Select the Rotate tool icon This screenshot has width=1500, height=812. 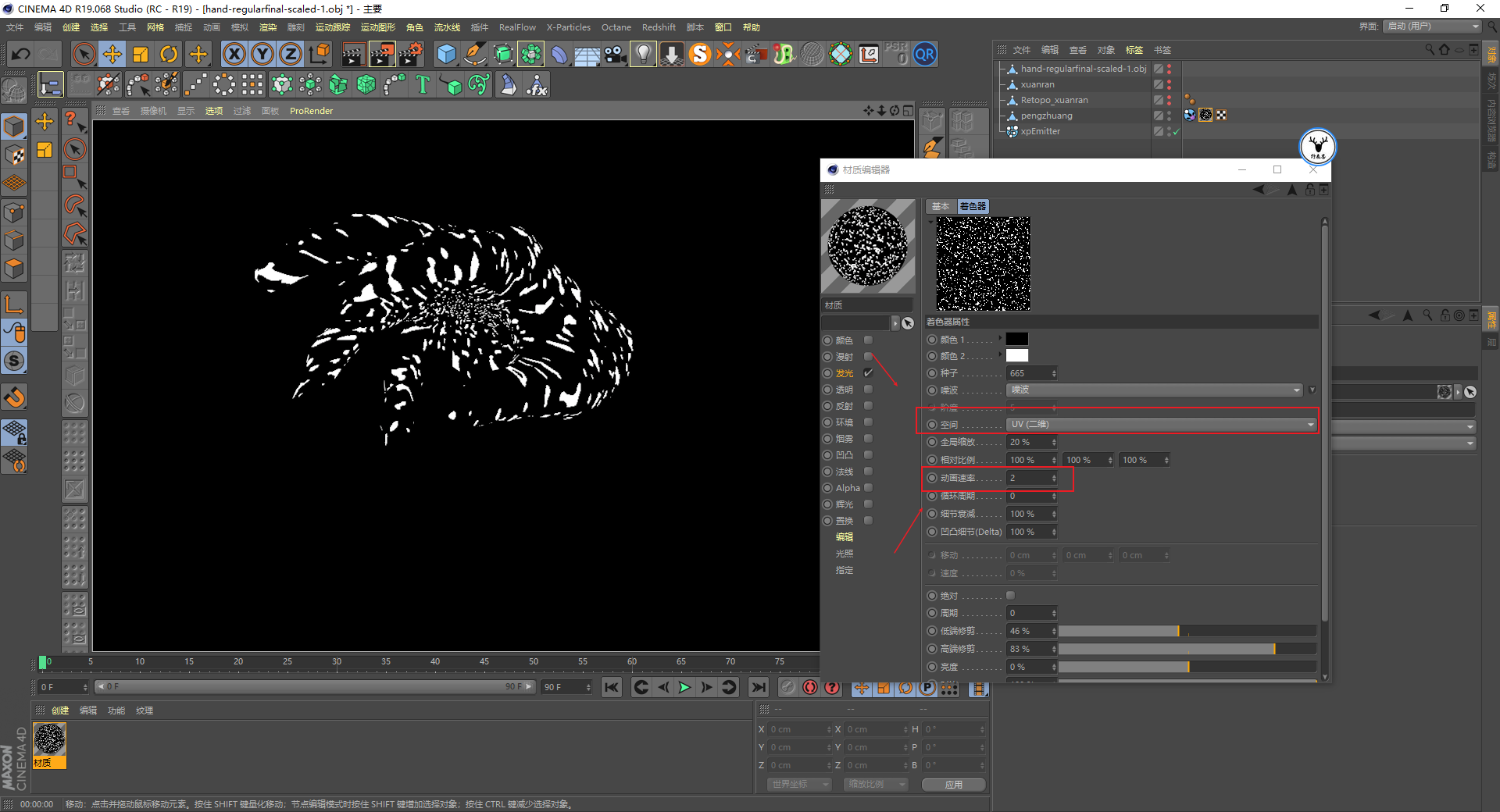[169, 55]
